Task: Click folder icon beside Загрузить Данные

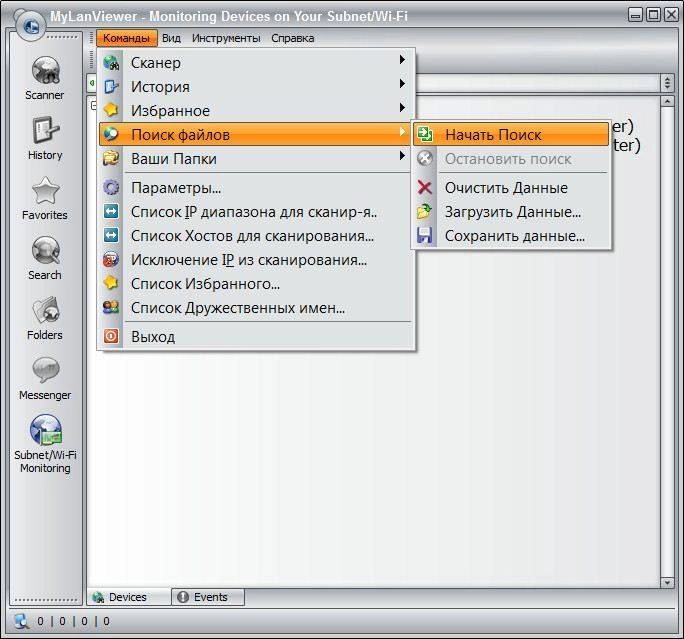Action: click(424, 212)
